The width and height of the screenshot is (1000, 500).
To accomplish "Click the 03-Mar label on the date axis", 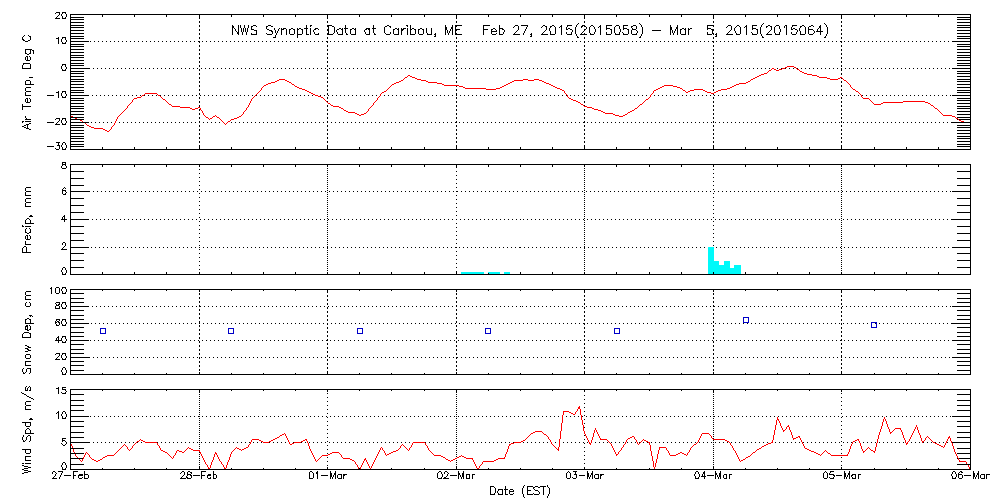I will point(585,478).
